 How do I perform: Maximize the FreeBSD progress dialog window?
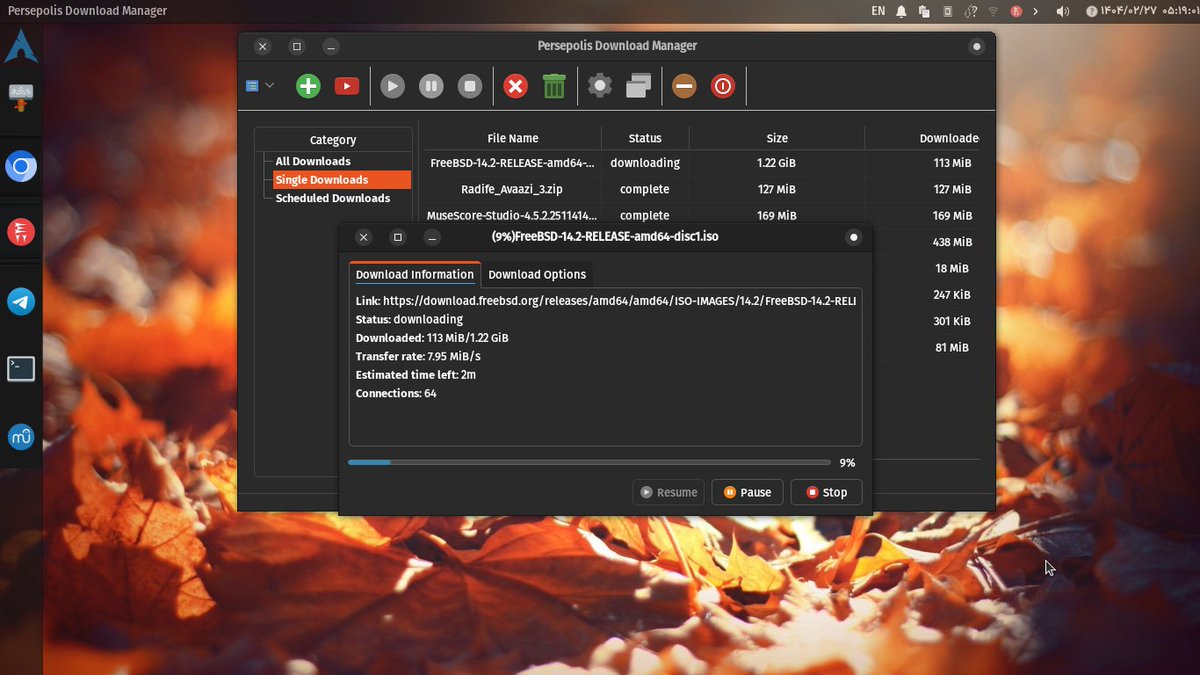[398, 237]
